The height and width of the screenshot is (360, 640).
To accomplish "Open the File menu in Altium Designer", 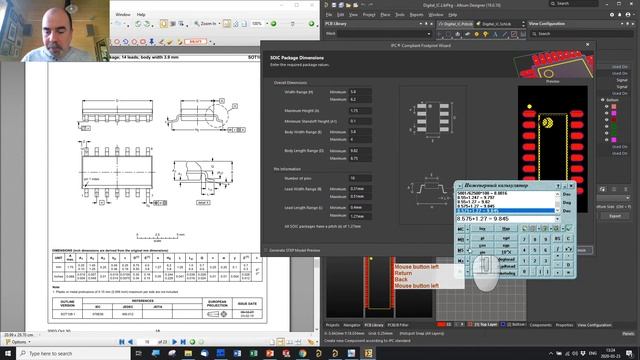I will (x=329, y=15).
